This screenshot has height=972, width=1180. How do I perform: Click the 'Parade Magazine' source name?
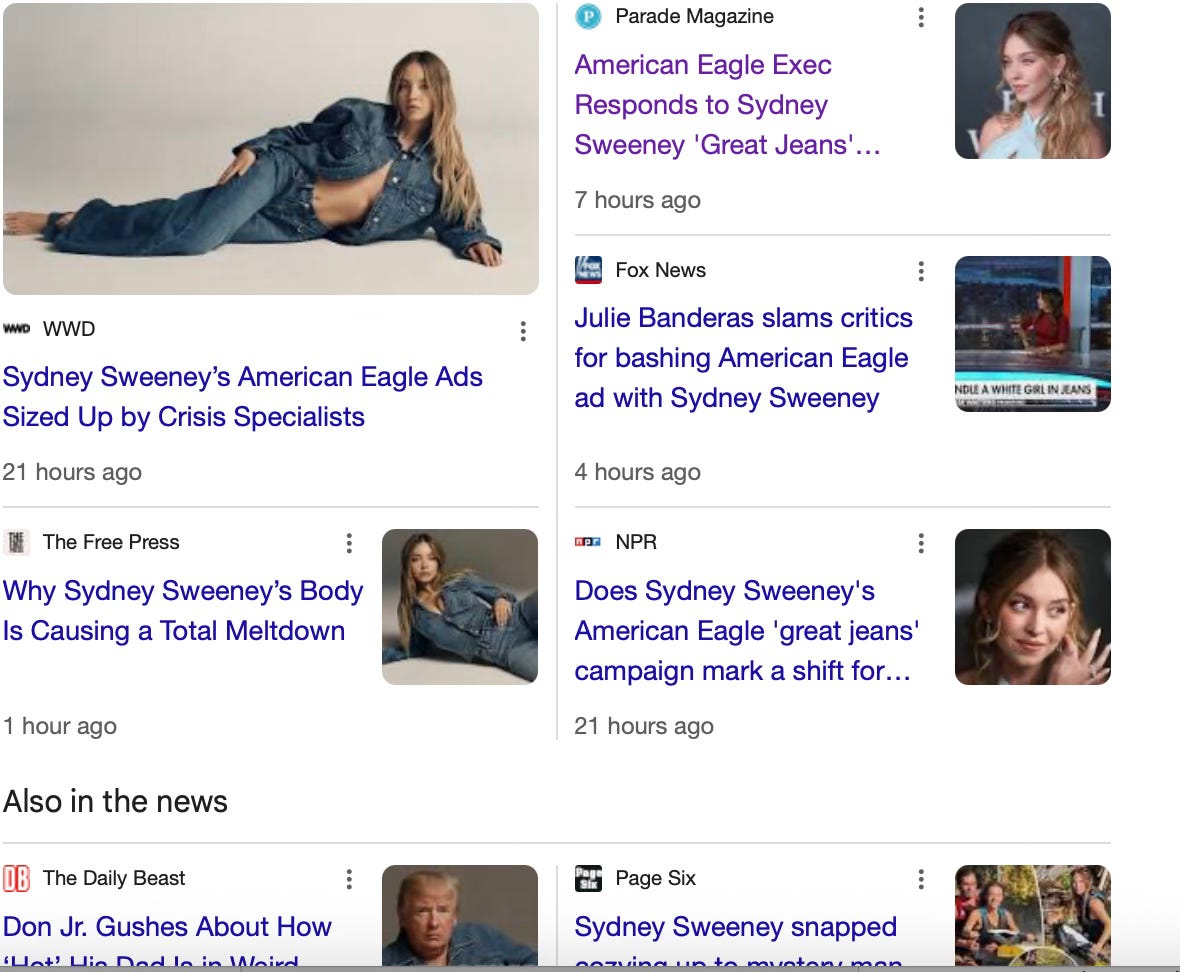click(x=694, y=17)
